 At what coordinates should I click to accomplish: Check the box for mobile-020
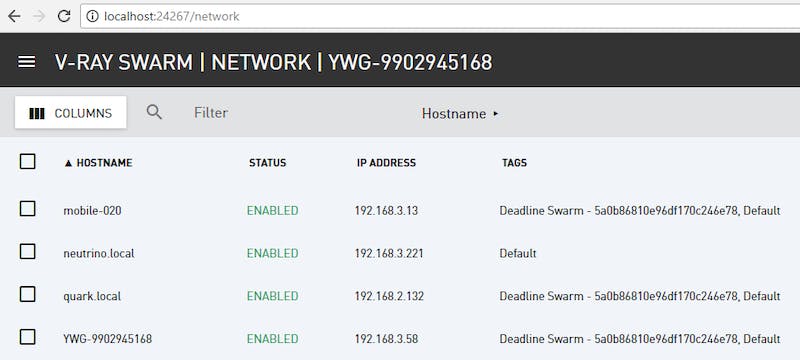click(x=28, y=209)
